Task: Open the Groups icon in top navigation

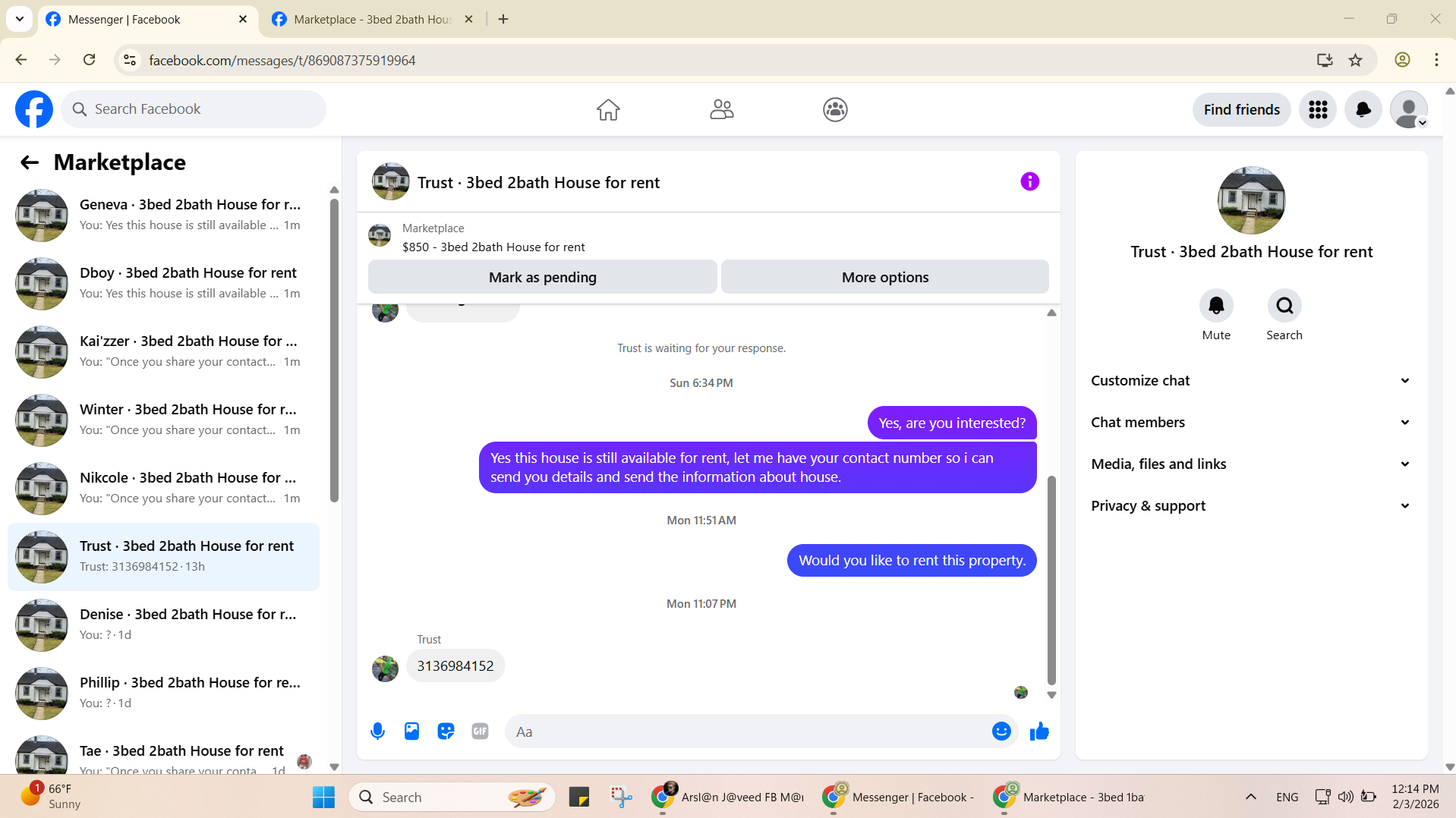Action: point(835,109)
